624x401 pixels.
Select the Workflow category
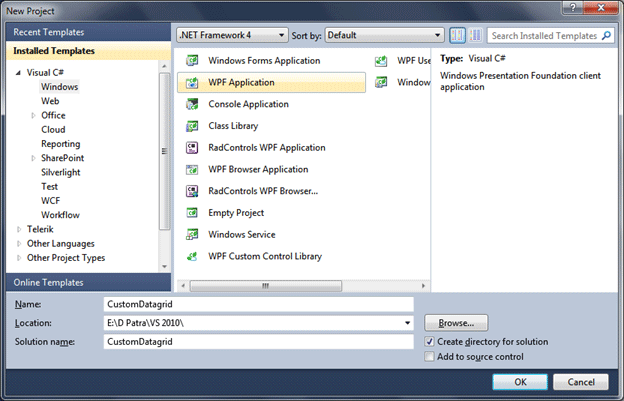coord(60,215)
